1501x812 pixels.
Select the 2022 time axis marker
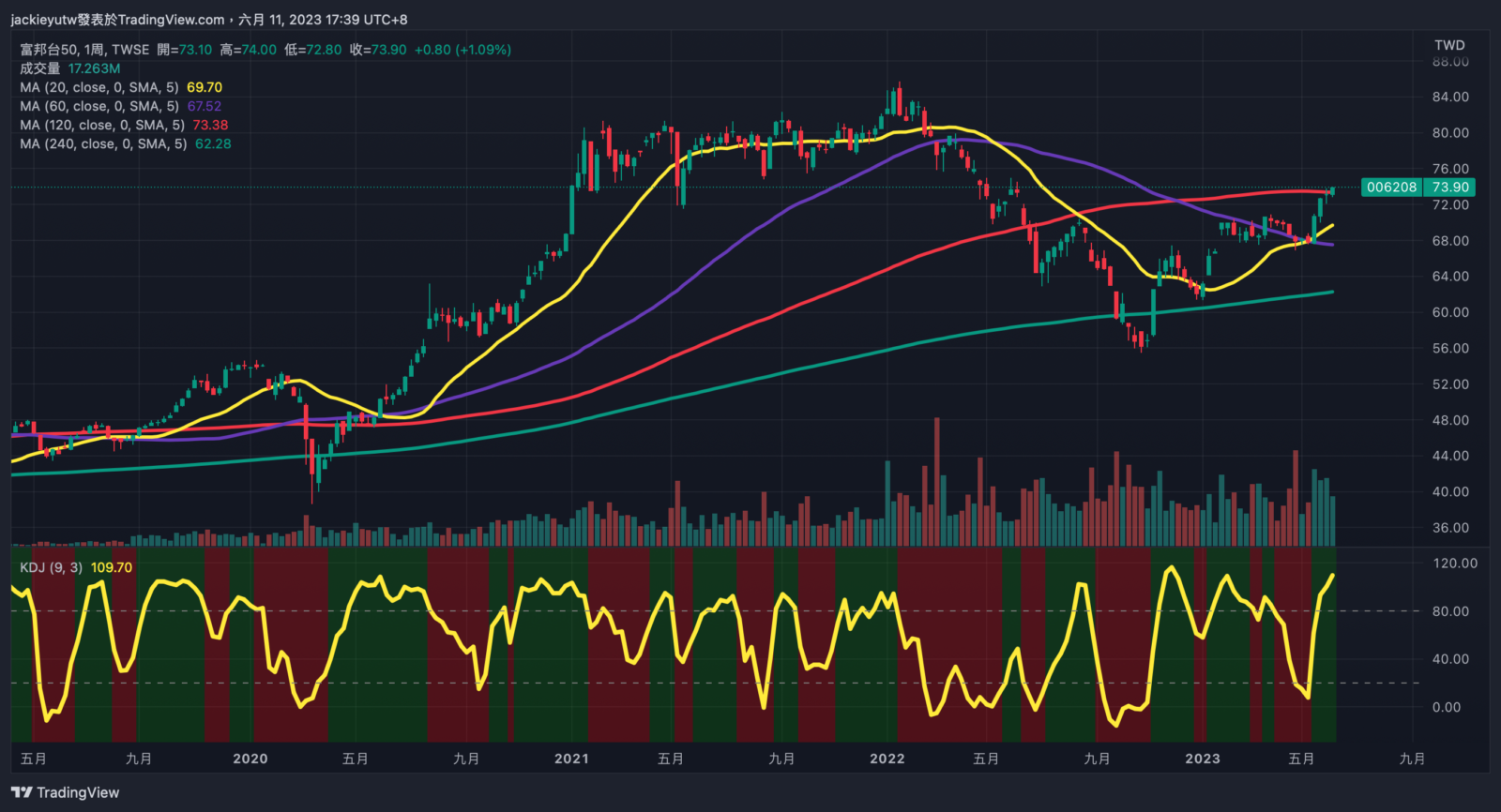tap(887, 759)
